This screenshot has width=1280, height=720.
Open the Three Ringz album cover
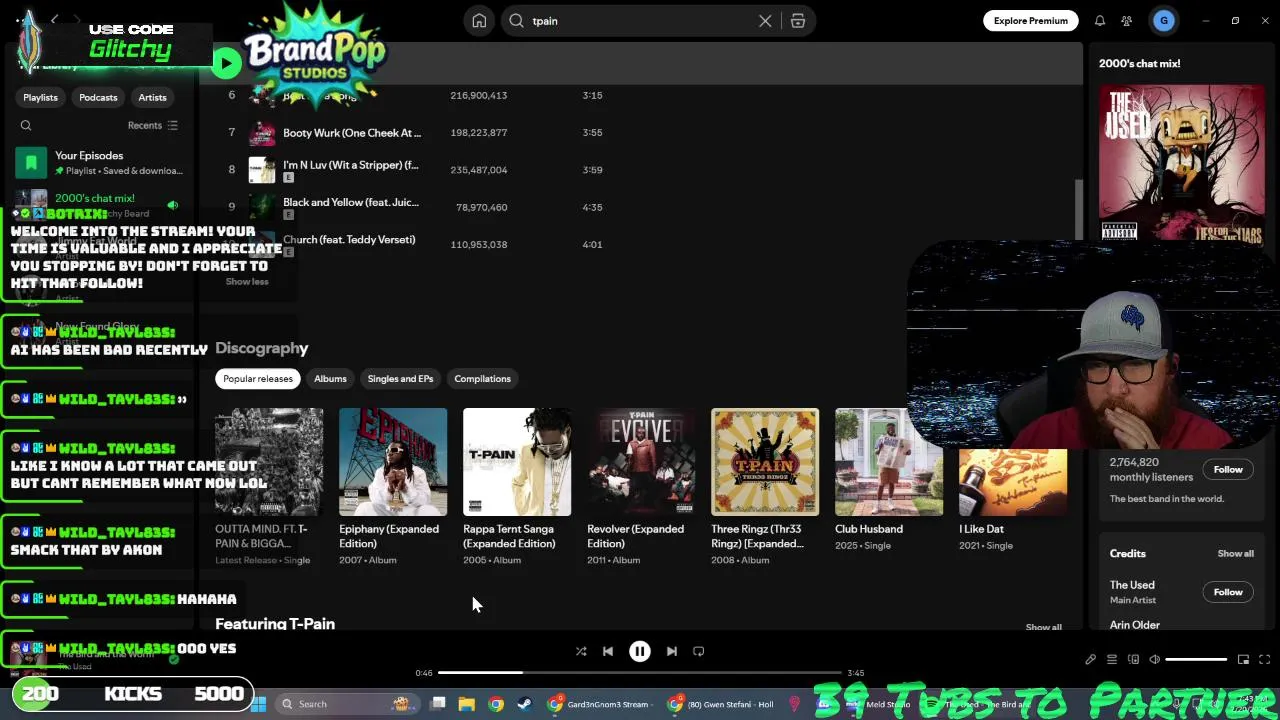(x=765, y=462)
